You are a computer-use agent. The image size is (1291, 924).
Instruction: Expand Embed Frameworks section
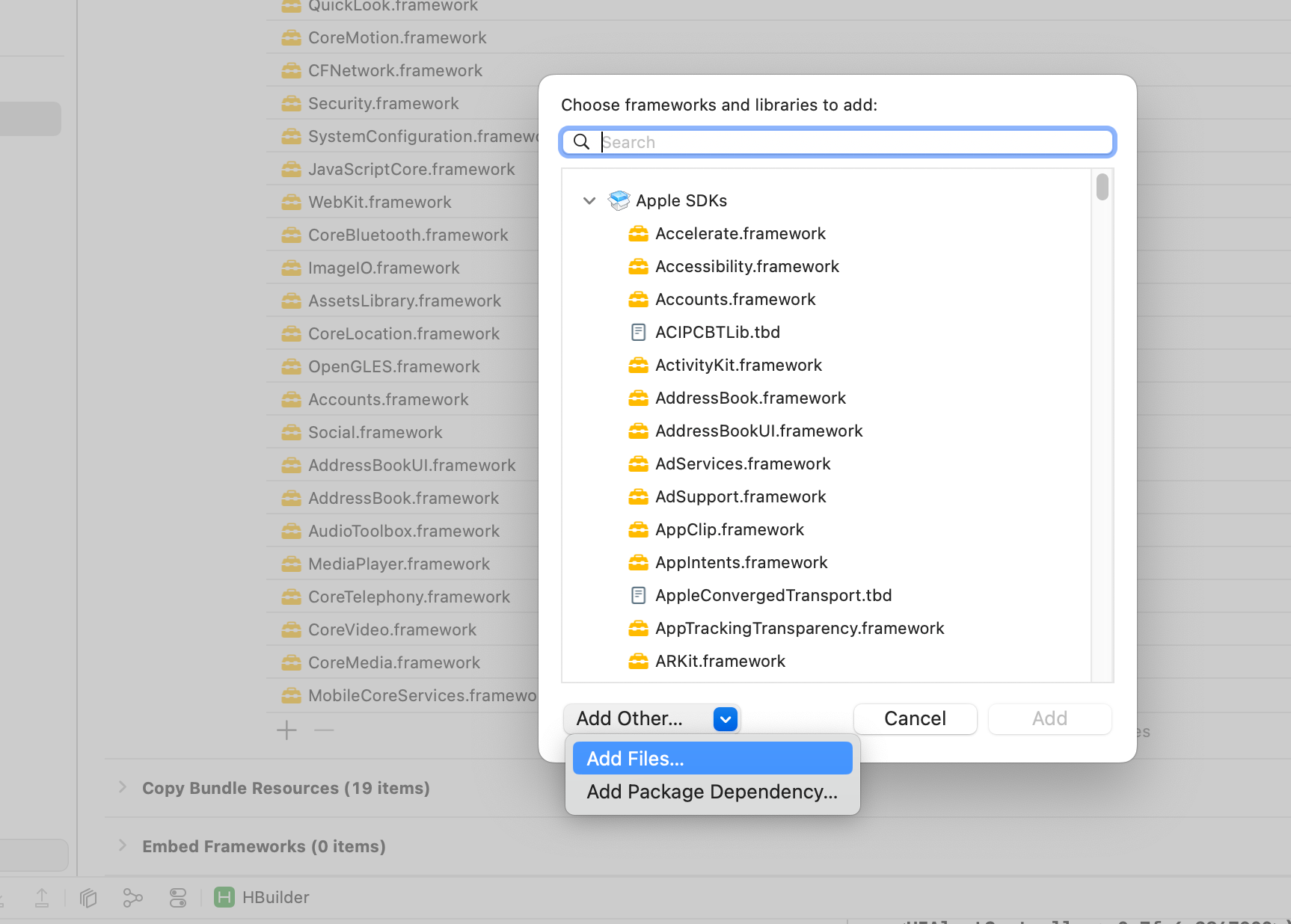122,846
